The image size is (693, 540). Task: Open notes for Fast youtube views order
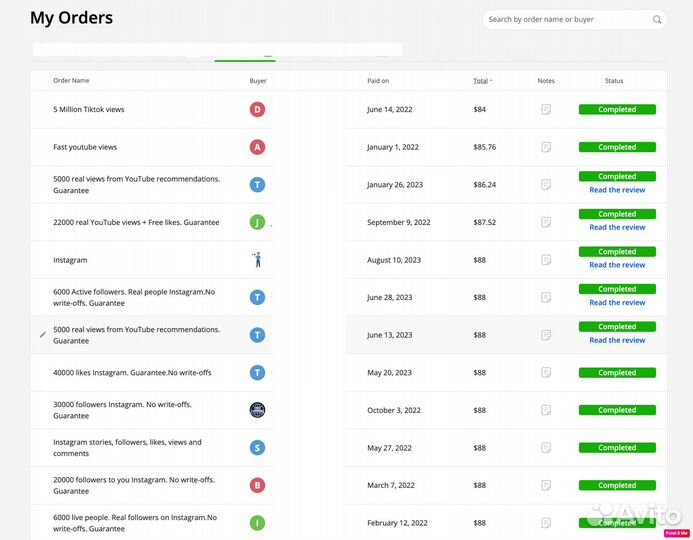point(546,147)
